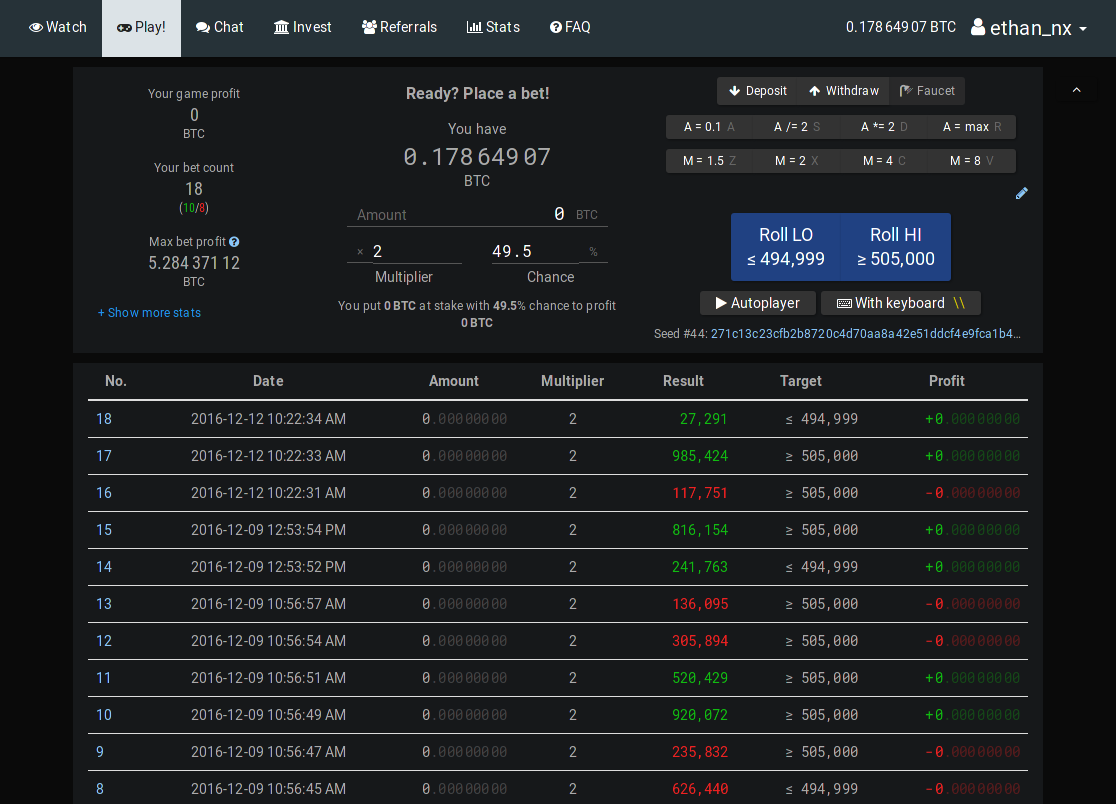Click the Date column header

coord(268,381)
